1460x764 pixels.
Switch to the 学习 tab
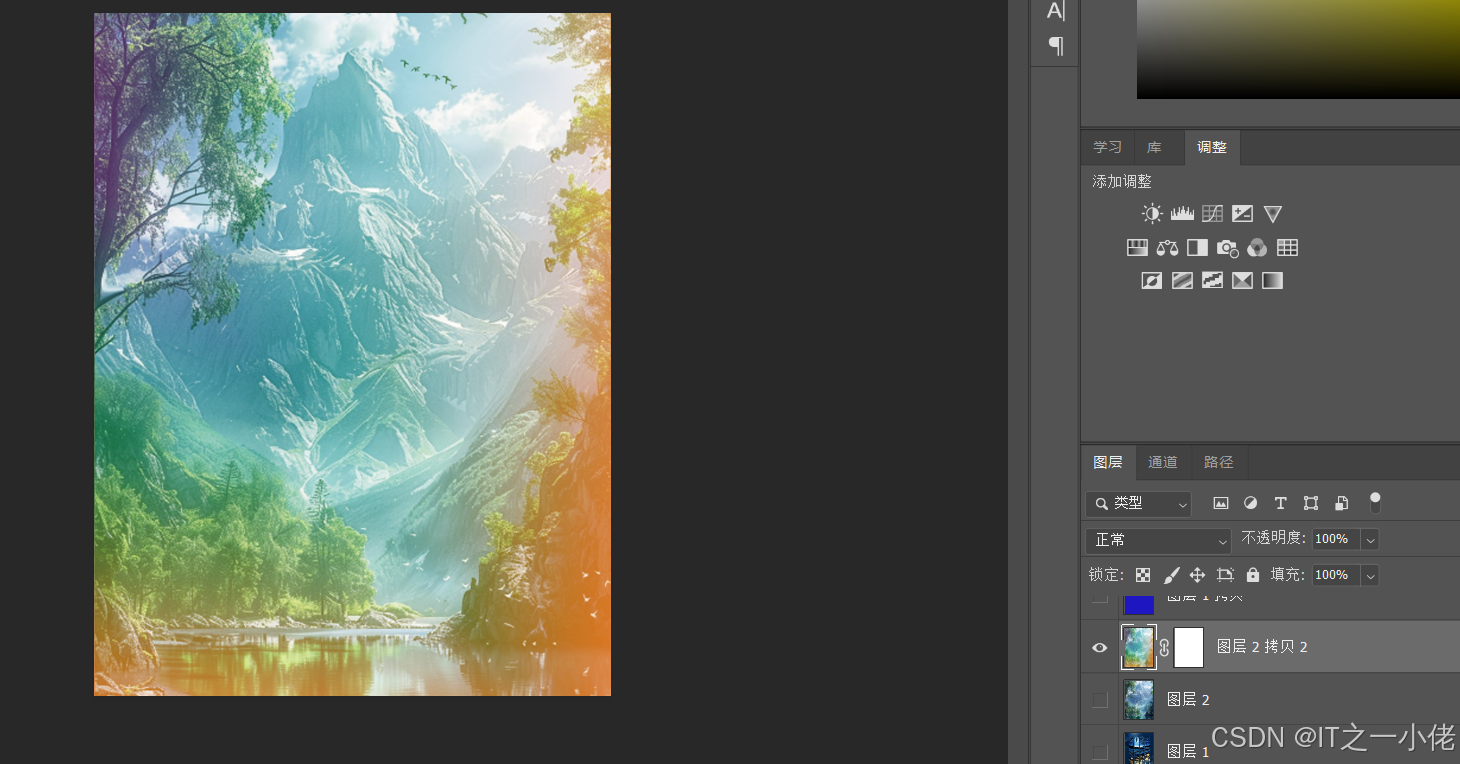[1107, 147]
